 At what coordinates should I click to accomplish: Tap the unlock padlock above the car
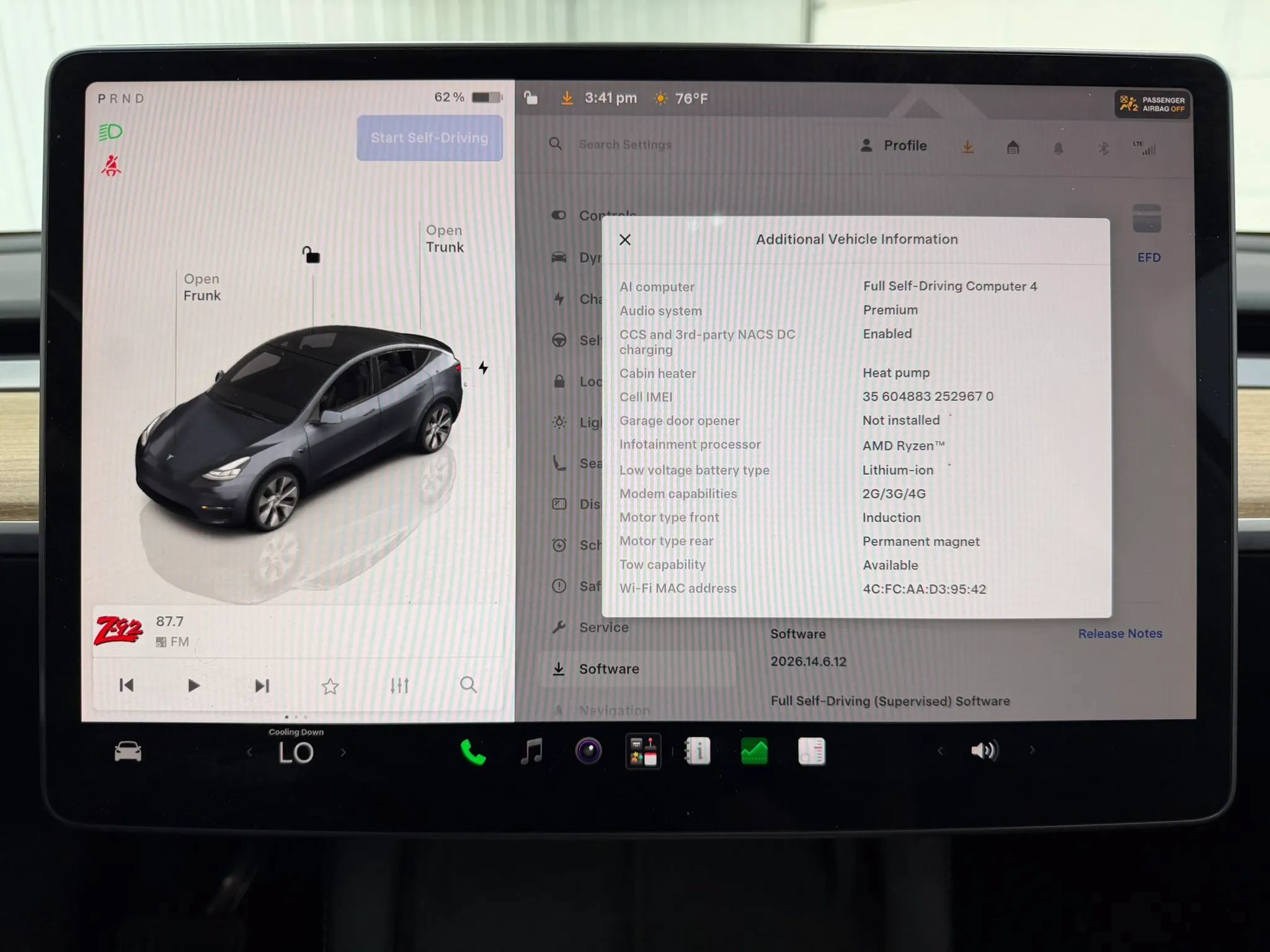tap(311, 254)
